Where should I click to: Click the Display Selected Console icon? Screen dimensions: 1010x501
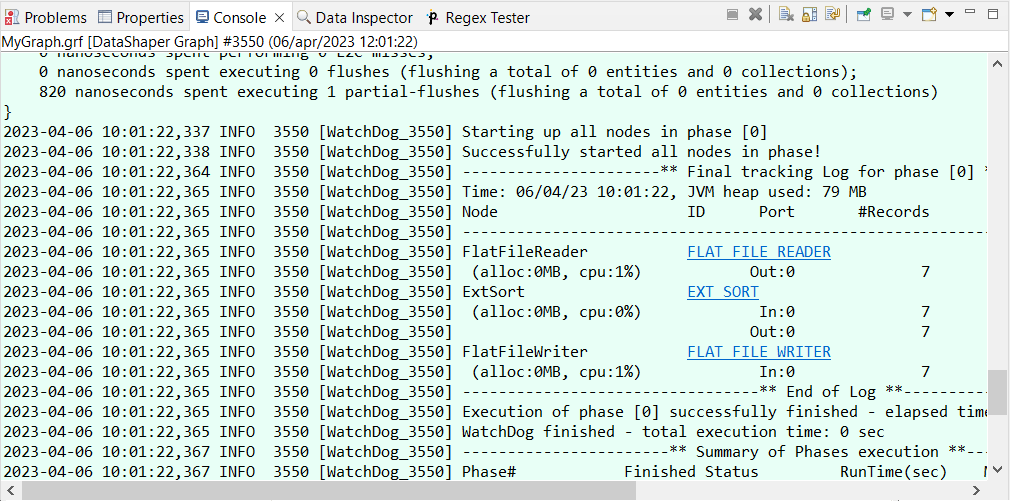(x=888, y=15)
